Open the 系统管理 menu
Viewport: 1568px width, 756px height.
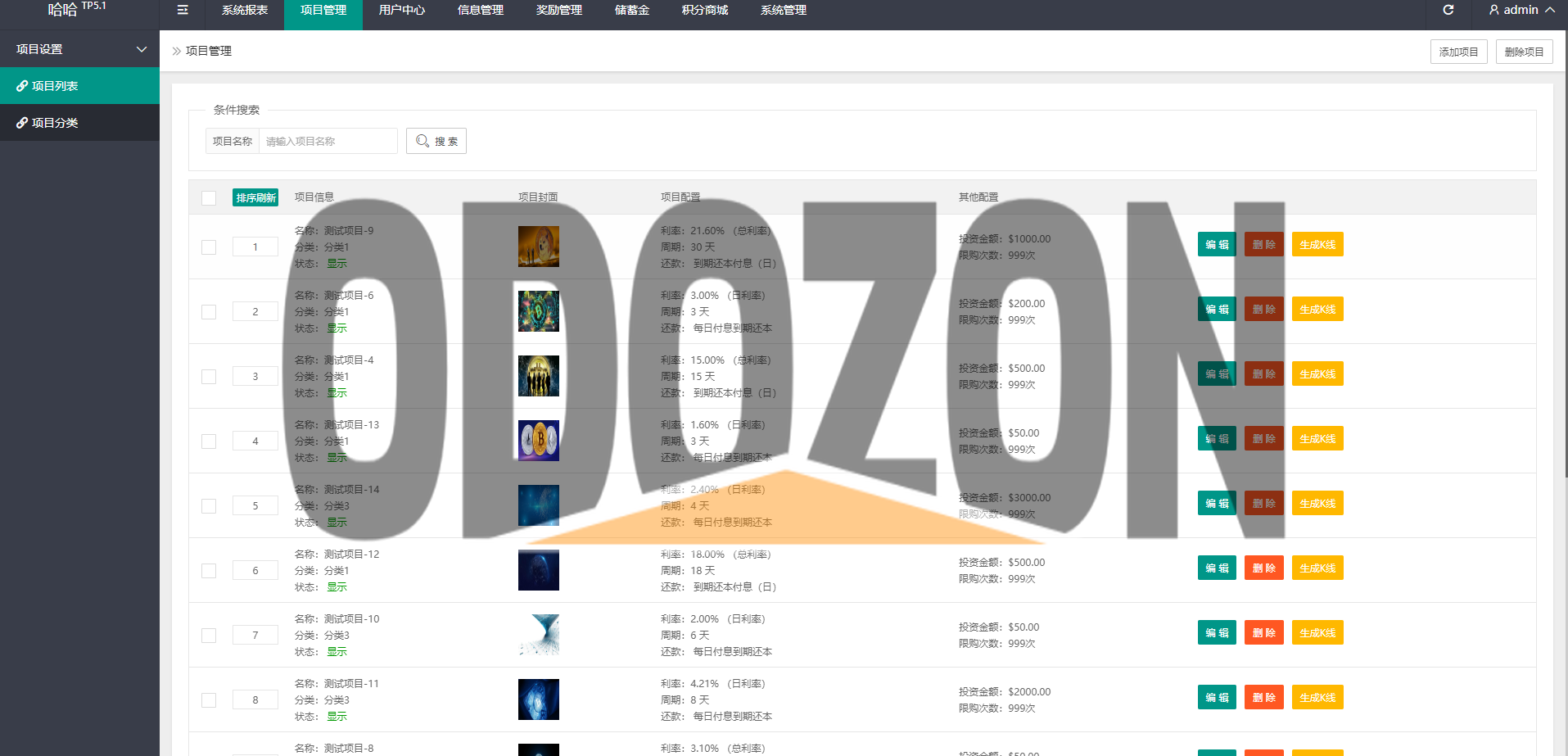coord(784,10)
